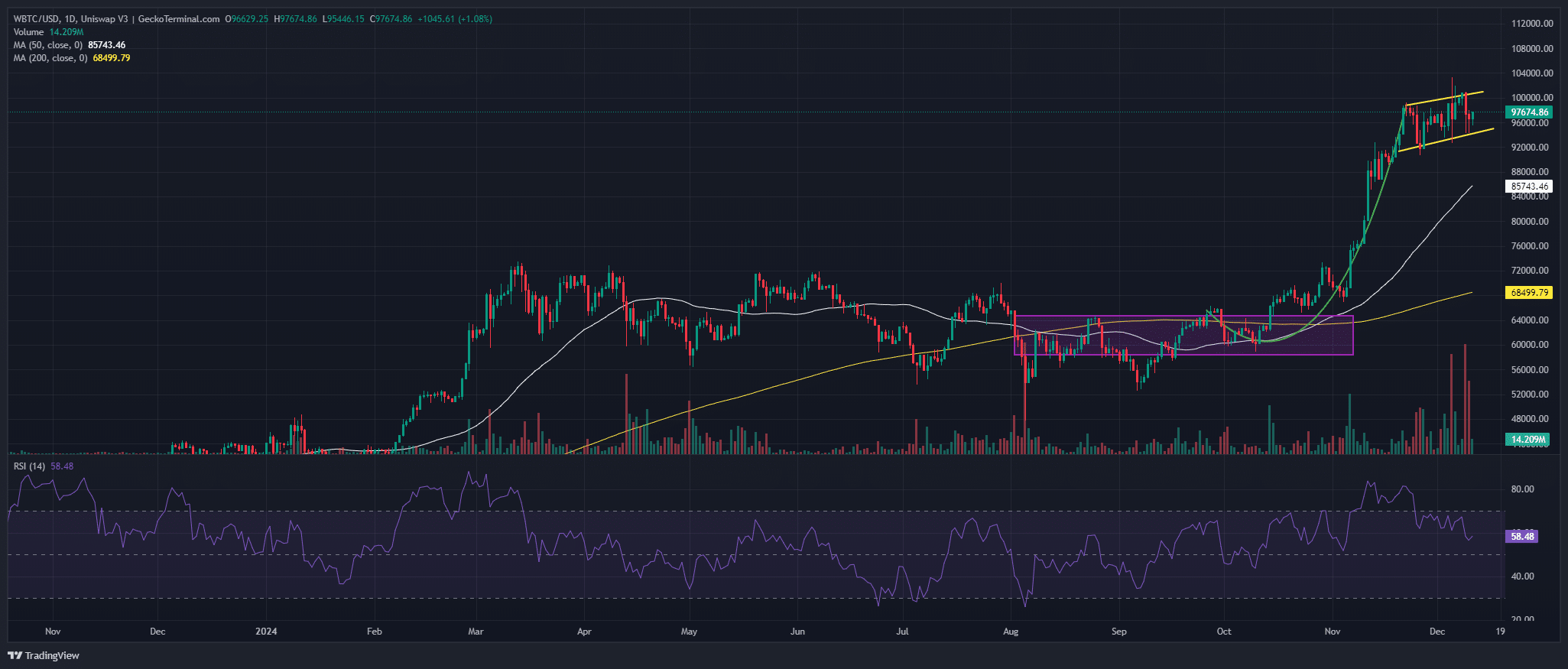Click the 19 date axis label
Viewport: 1568px width, 669px height.
[x=1501, y=632]
